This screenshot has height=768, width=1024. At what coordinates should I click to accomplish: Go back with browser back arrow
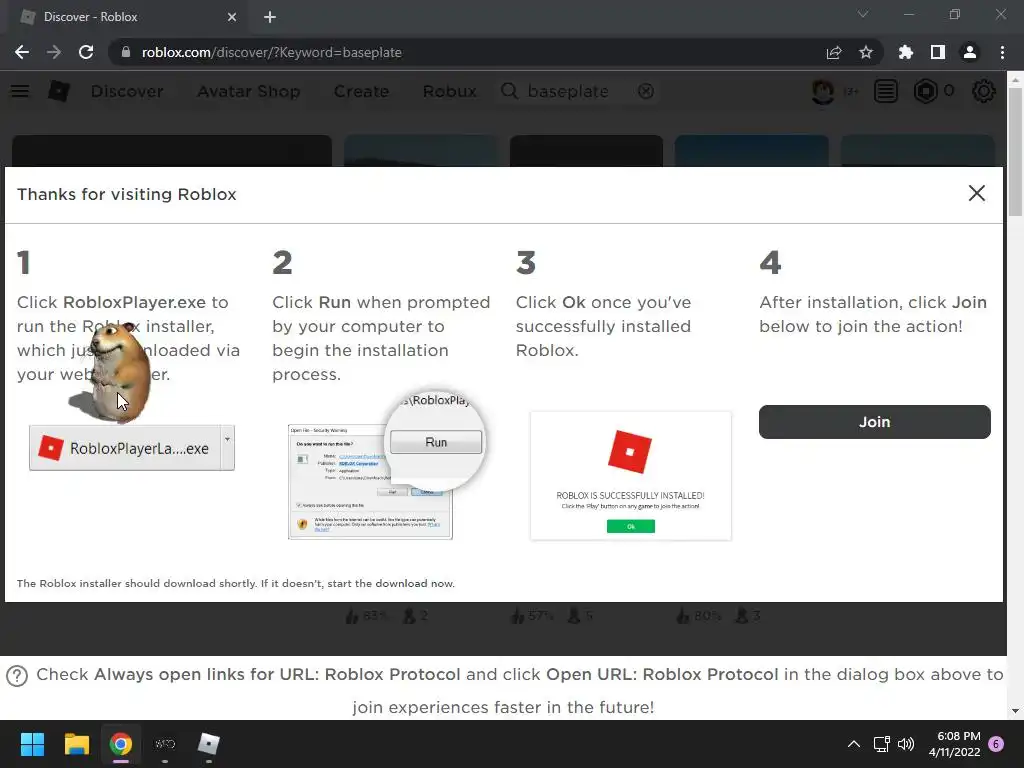(x=22, y=52)
